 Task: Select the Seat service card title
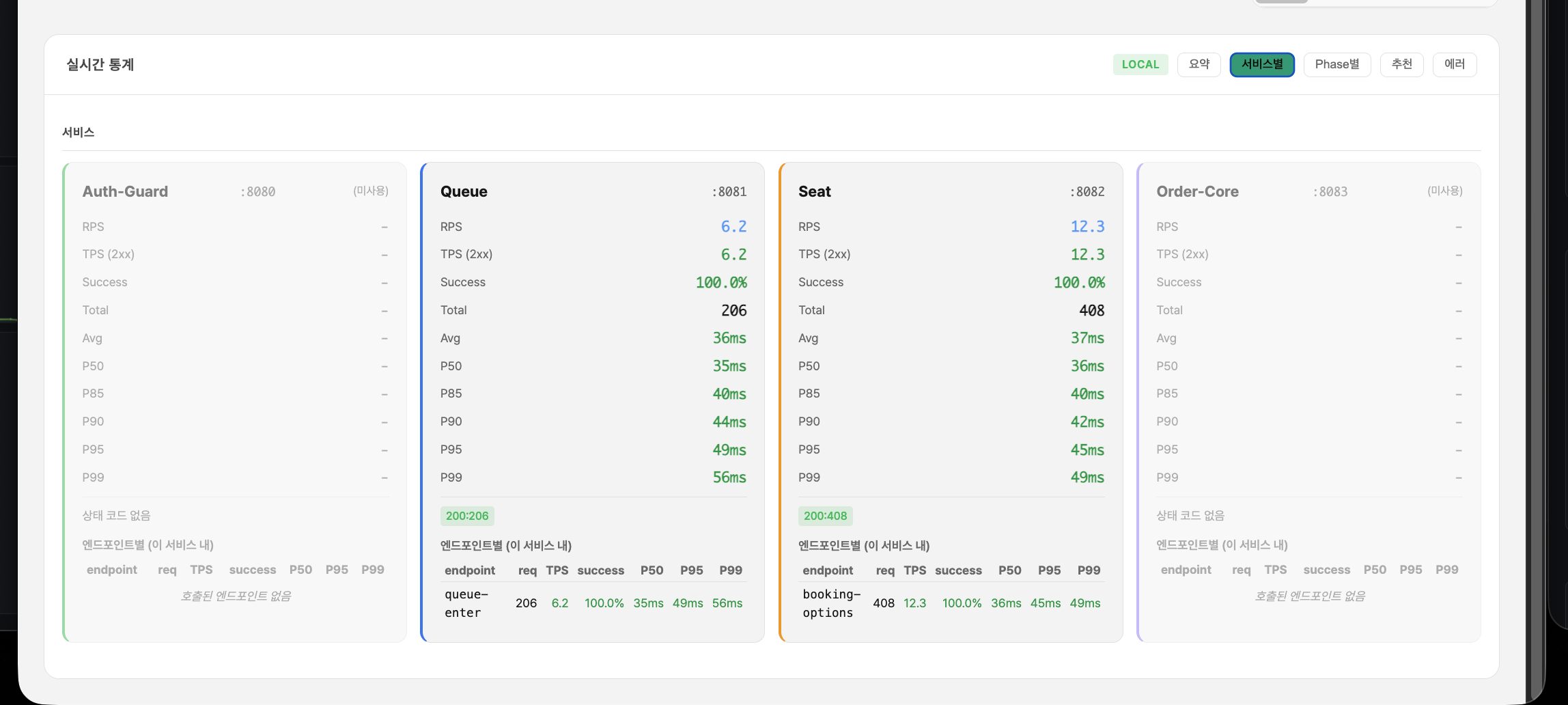tap(814, 191)
